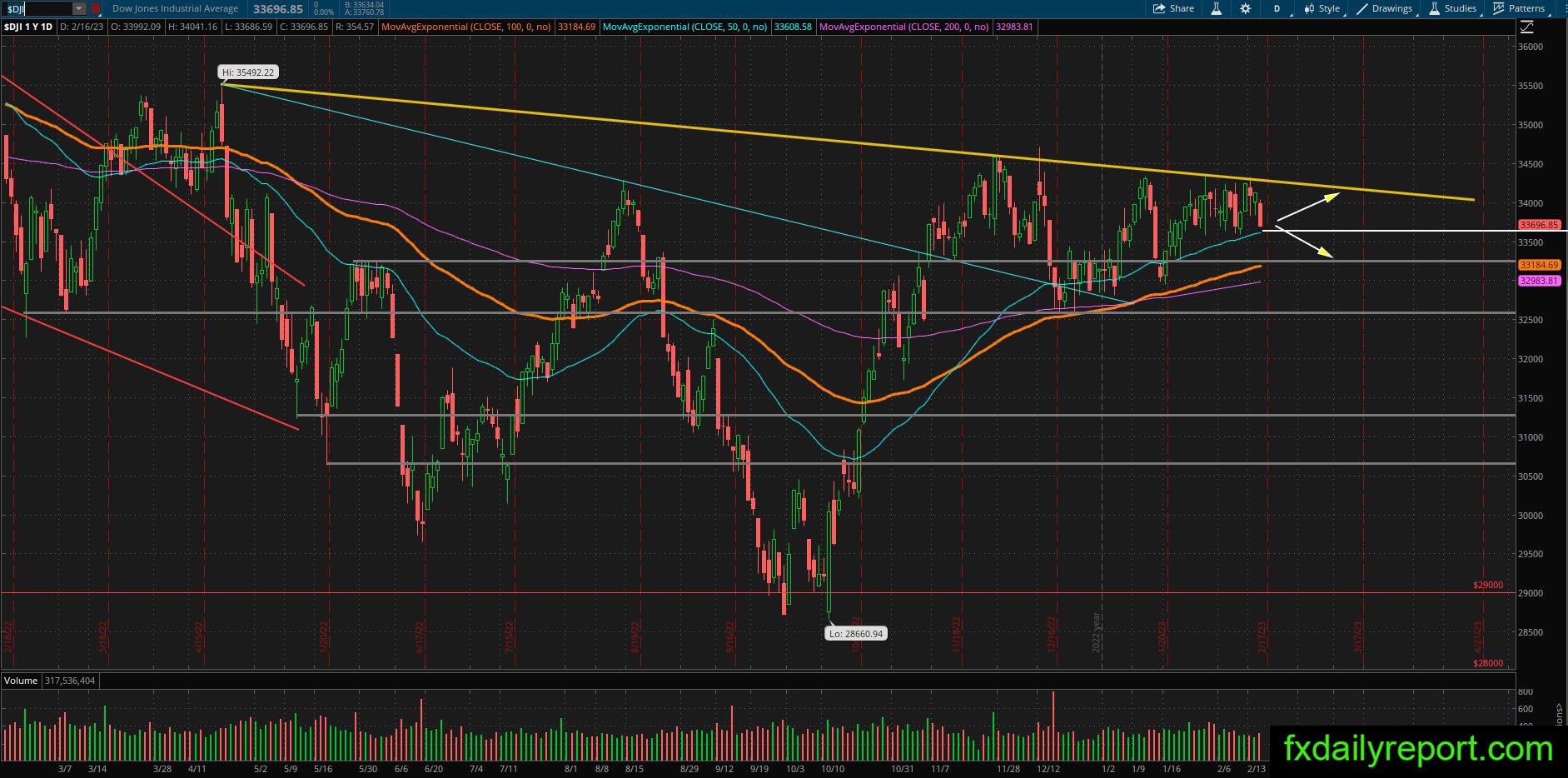Click the red symbol link indicator

coord(96,8)
